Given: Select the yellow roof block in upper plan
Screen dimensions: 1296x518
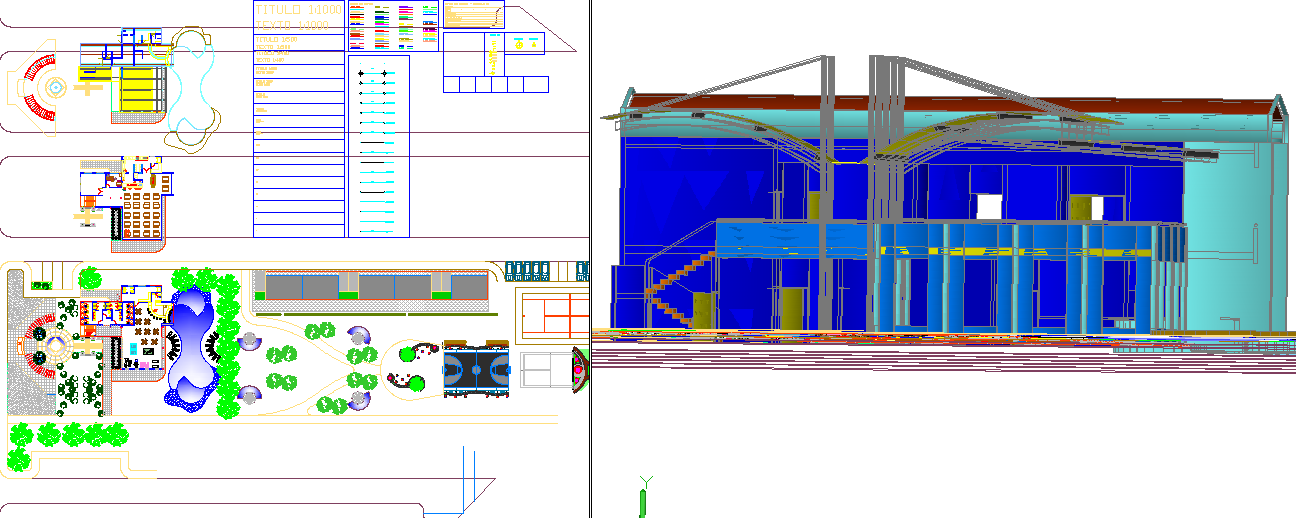Looking at the screenshot, I should (140, 91).
